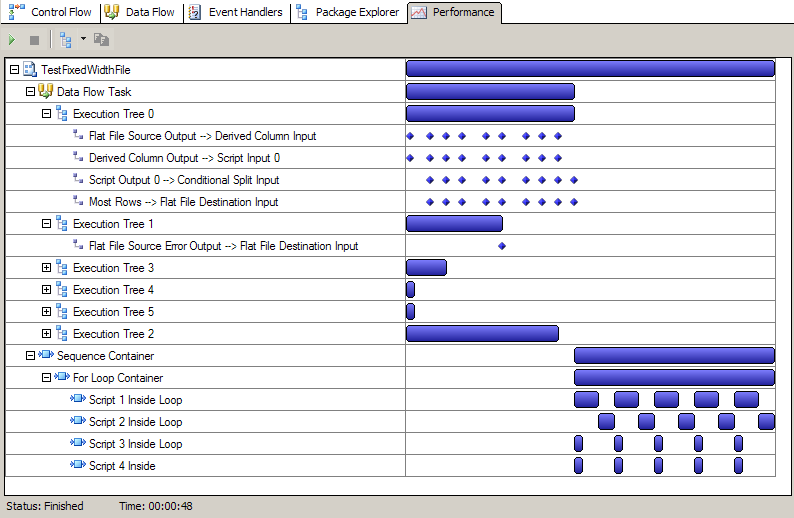Click the For Loop Container icon
The height and width of the screenshot is (518, 794).
pyautogui.click(x=62, y=378)
